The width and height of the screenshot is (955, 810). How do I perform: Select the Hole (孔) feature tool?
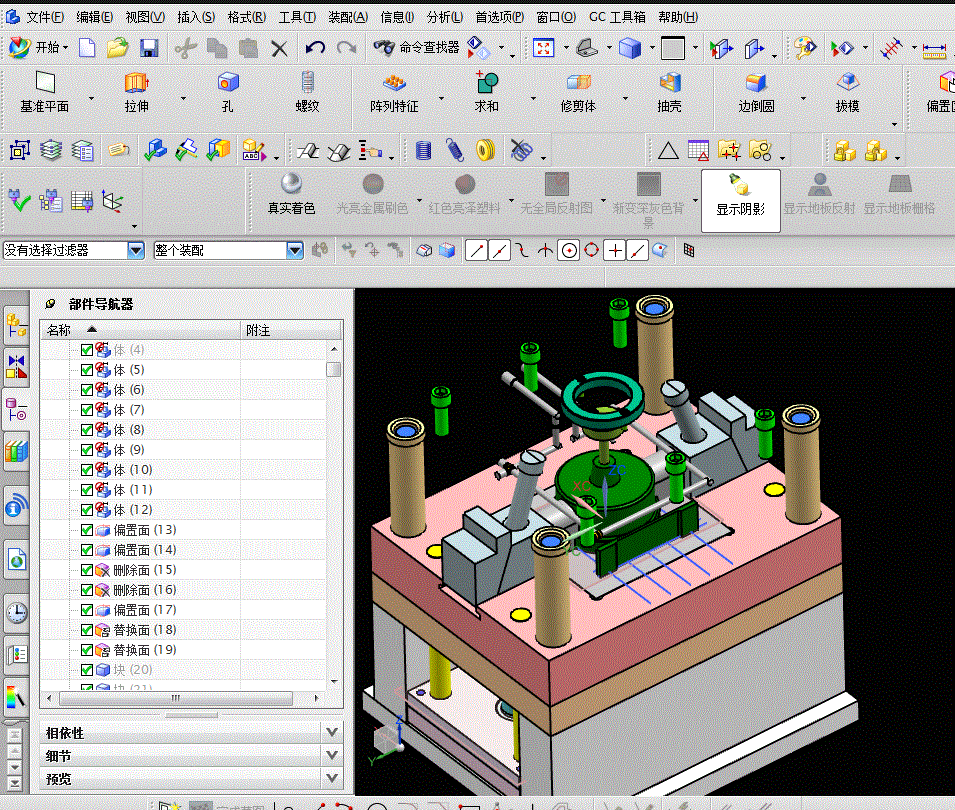(228, 92)
